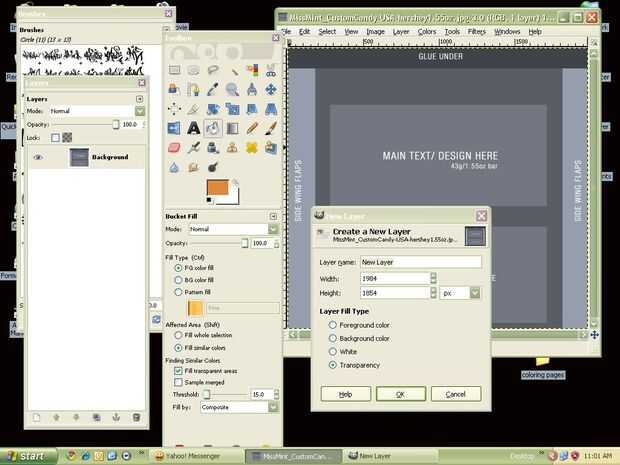This screenshot has width=620, height=465.
Task: Select the Pencil tool icon
Action: pyautogui.click(x=251, y=128)
